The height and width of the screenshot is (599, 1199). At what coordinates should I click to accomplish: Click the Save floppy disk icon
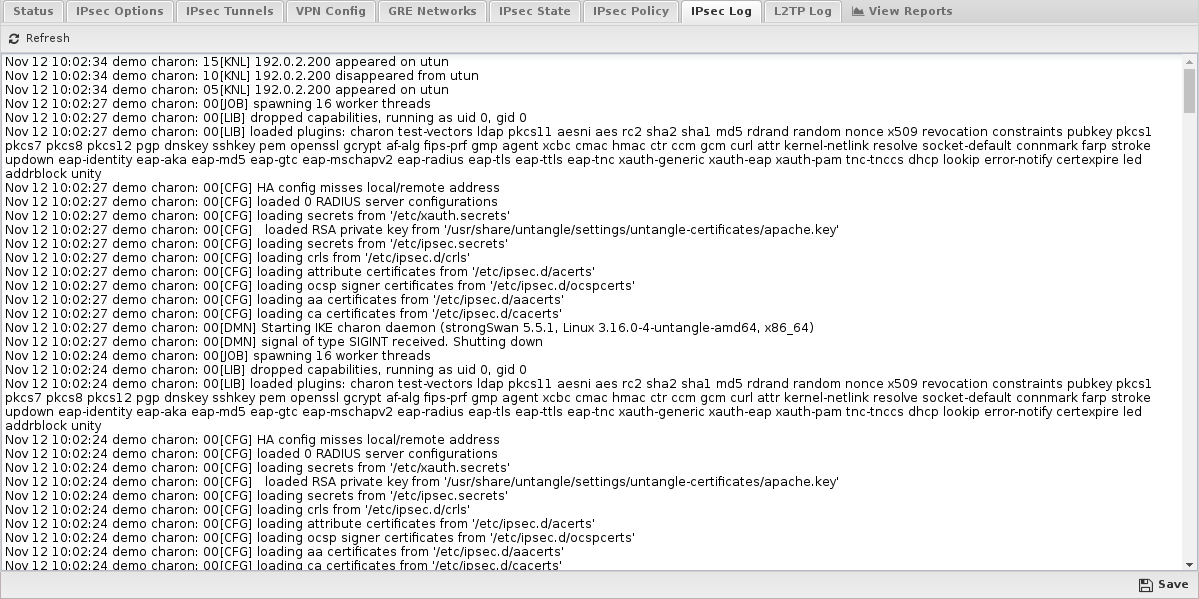pyautogui.click(x=1145, y=585)
